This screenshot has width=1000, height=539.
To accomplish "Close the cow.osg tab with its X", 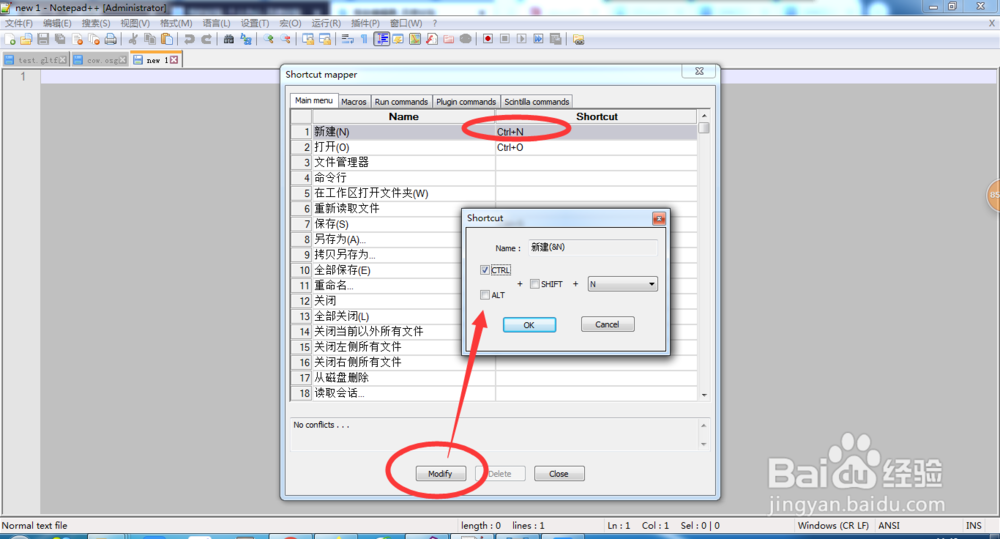I will (122, 60).
